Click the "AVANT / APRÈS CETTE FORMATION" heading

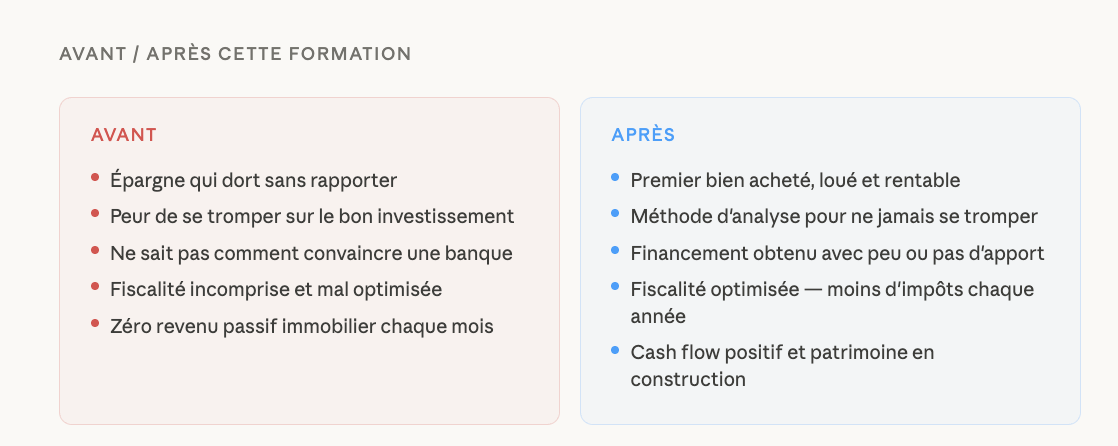point(235,54)
